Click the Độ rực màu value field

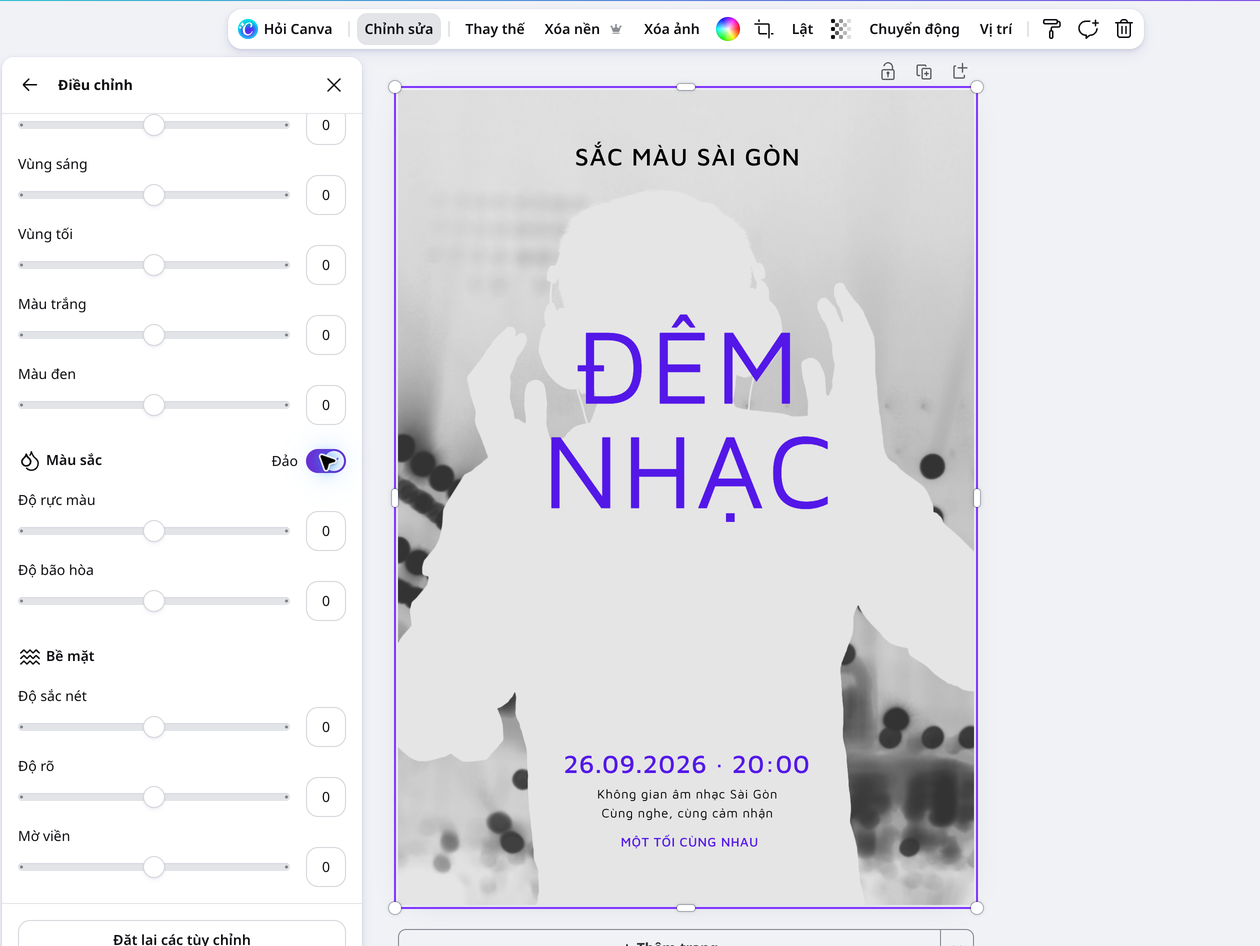click(326, 531)
